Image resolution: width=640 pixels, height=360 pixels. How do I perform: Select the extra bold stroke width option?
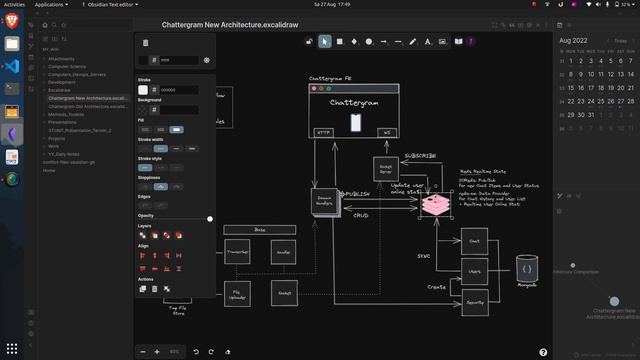(x=192, y=149)
